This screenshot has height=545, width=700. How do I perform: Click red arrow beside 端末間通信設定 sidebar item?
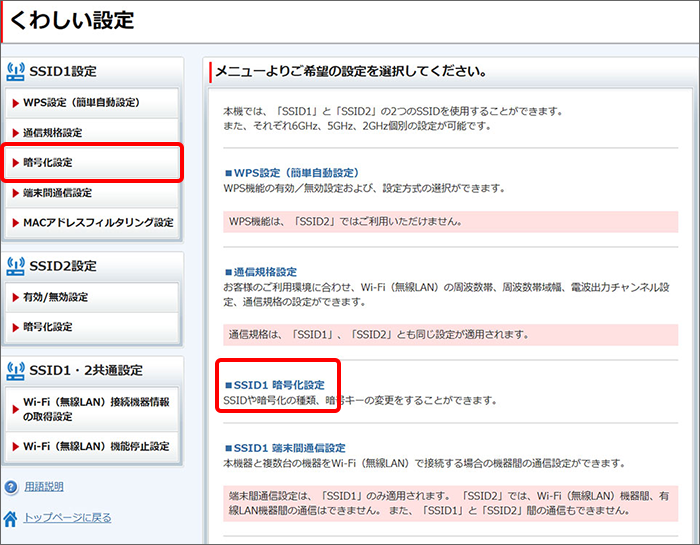pyautogui.click(x=16, y=193)
